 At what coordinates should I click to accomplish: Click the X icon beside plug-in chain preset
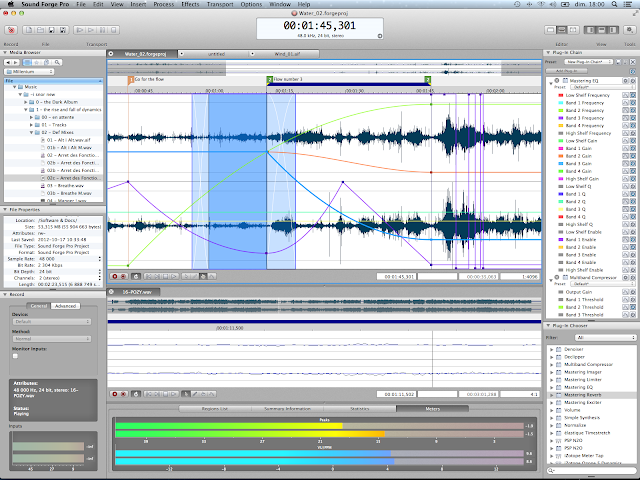[x=633, y=62]
